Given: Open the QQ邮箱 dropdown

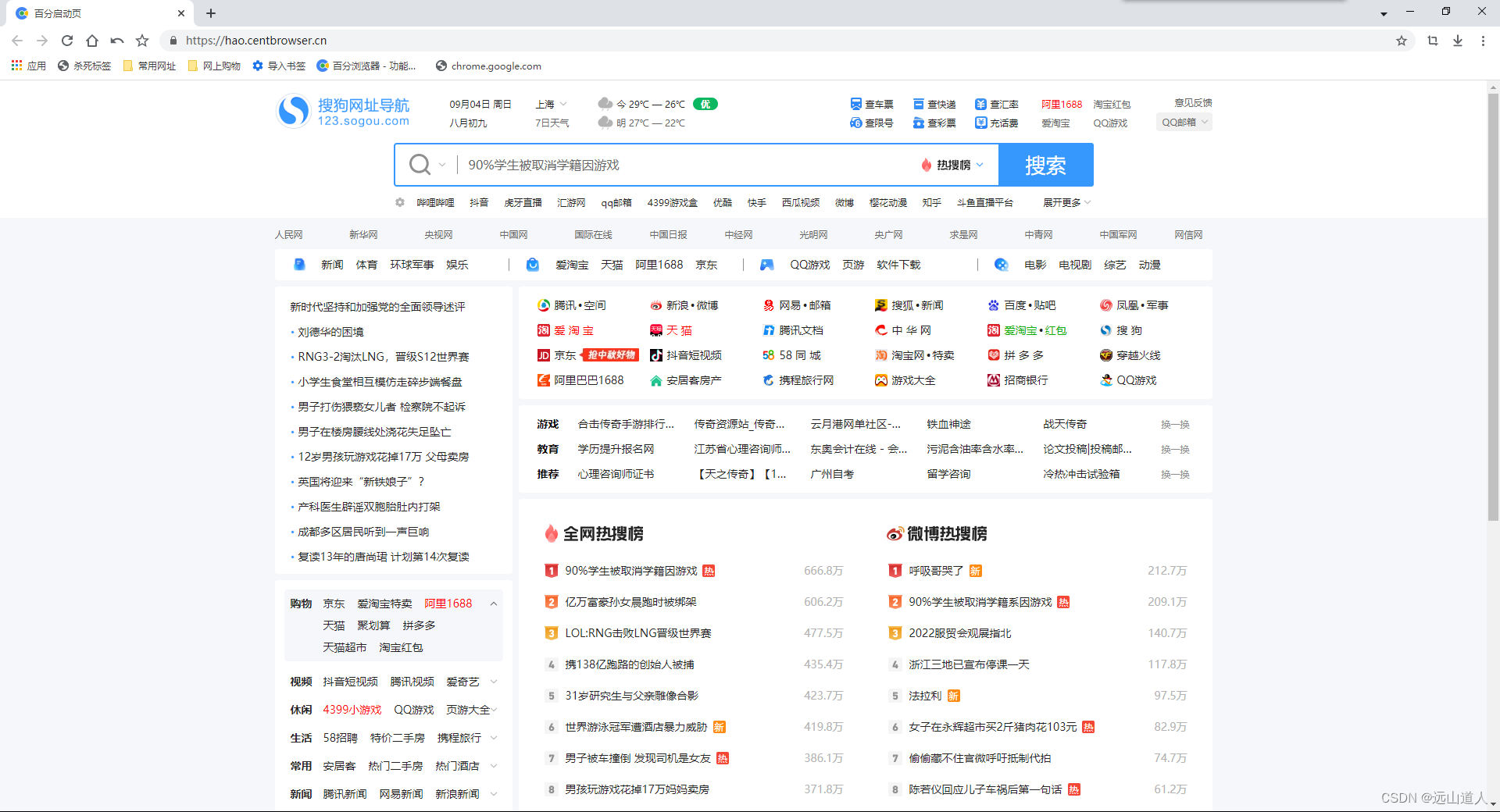Looking at the screenshot, I should tap(1184, 123).
